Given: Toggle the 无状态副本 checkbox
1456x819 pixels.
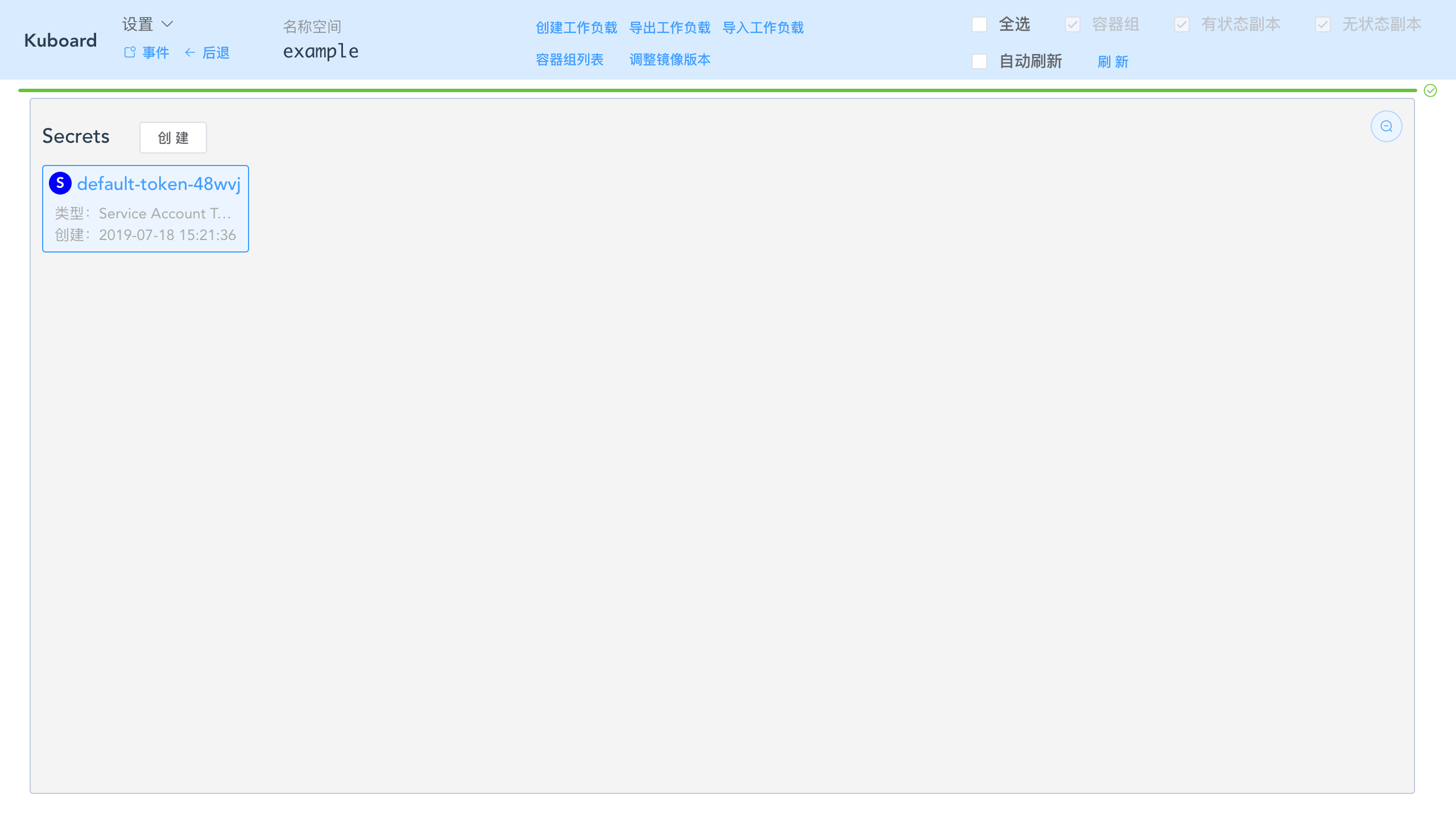Looking at the screenshot, I should pos(1323,24).
